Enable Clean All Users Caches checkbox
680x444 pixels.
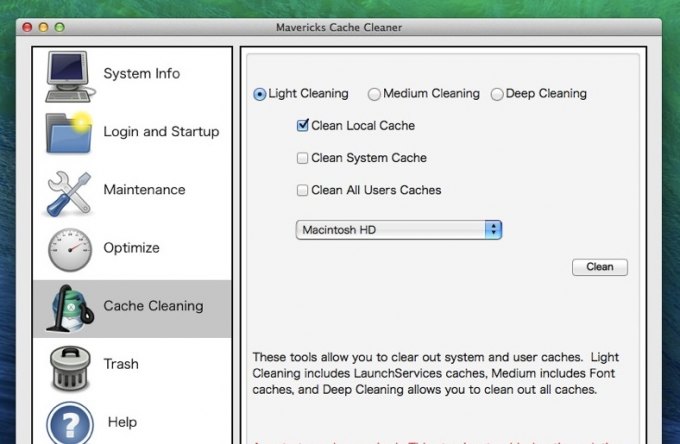[302, 190]
